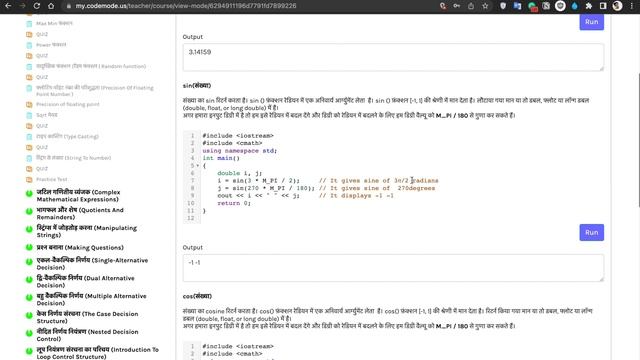640x360 pixels.
Task: Open the String To Number lesson
Action: coord(73,158)
